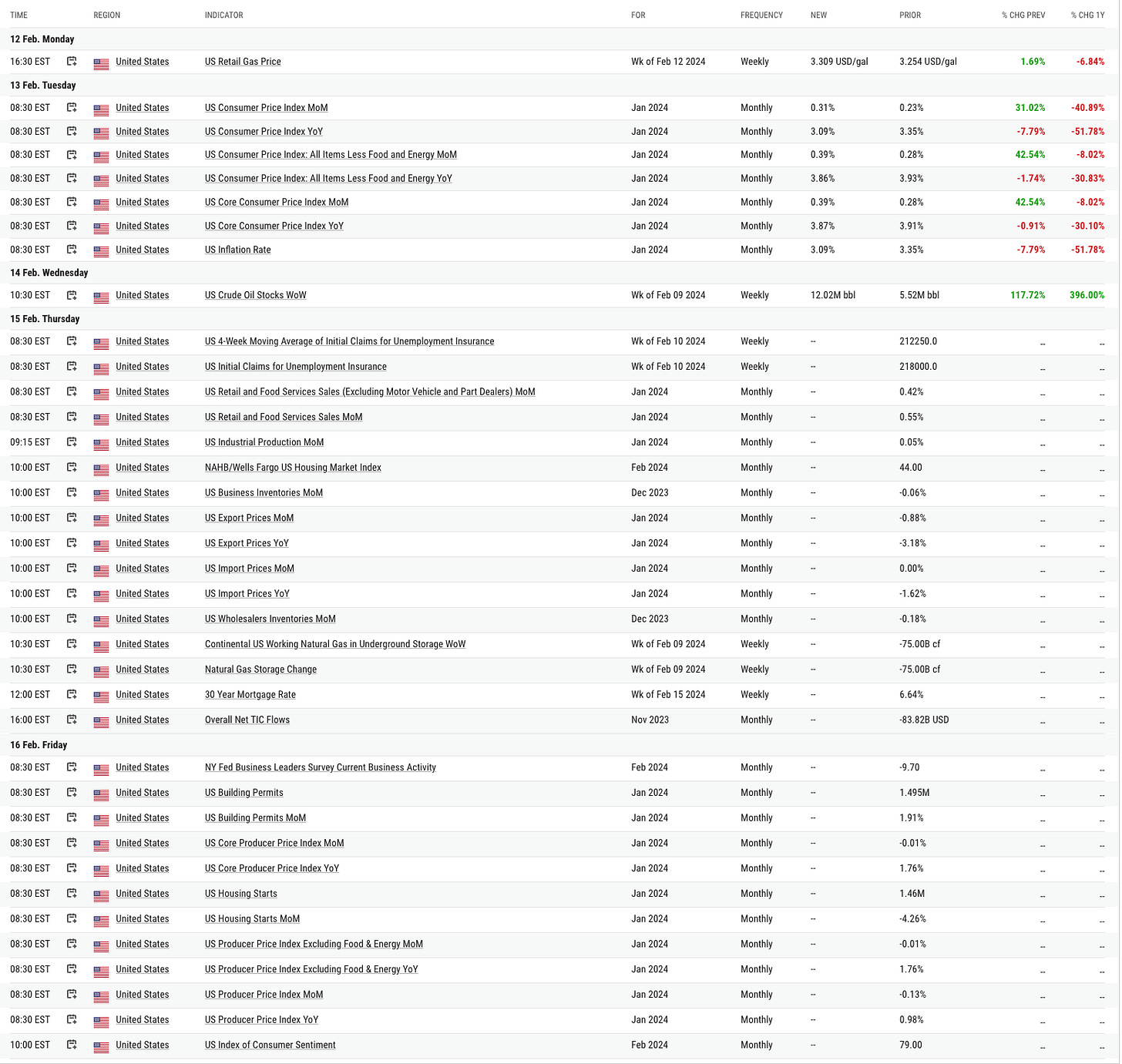Click calendar icon in US Industrial Production MoM row
Screen dimensions: 1122x1064
pos(72,441)
